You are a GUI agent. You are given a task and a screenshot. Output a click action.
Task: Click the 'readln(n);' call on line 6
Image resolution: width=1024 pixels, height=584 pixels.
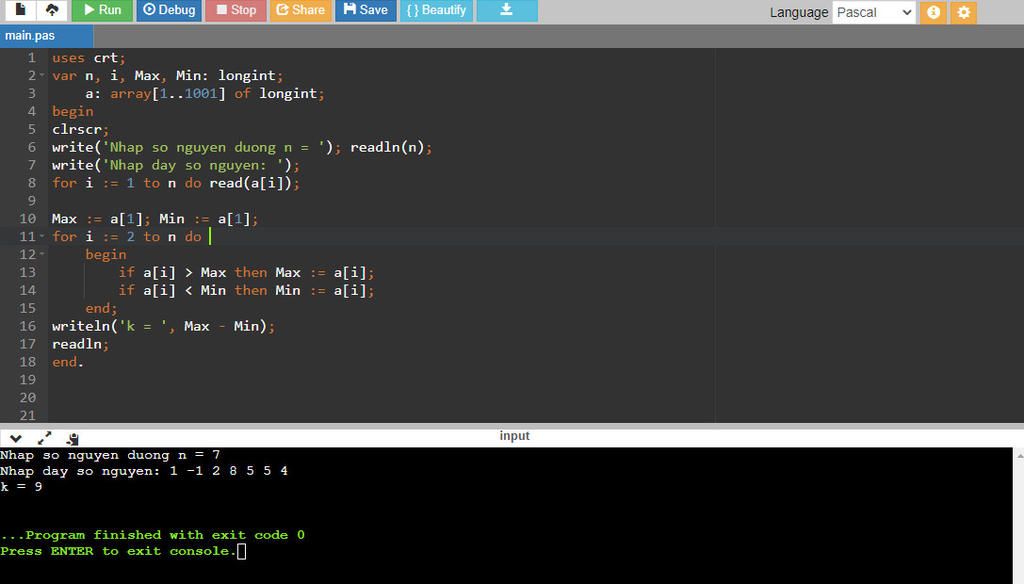pyautogui.click(x=391, y=147)
